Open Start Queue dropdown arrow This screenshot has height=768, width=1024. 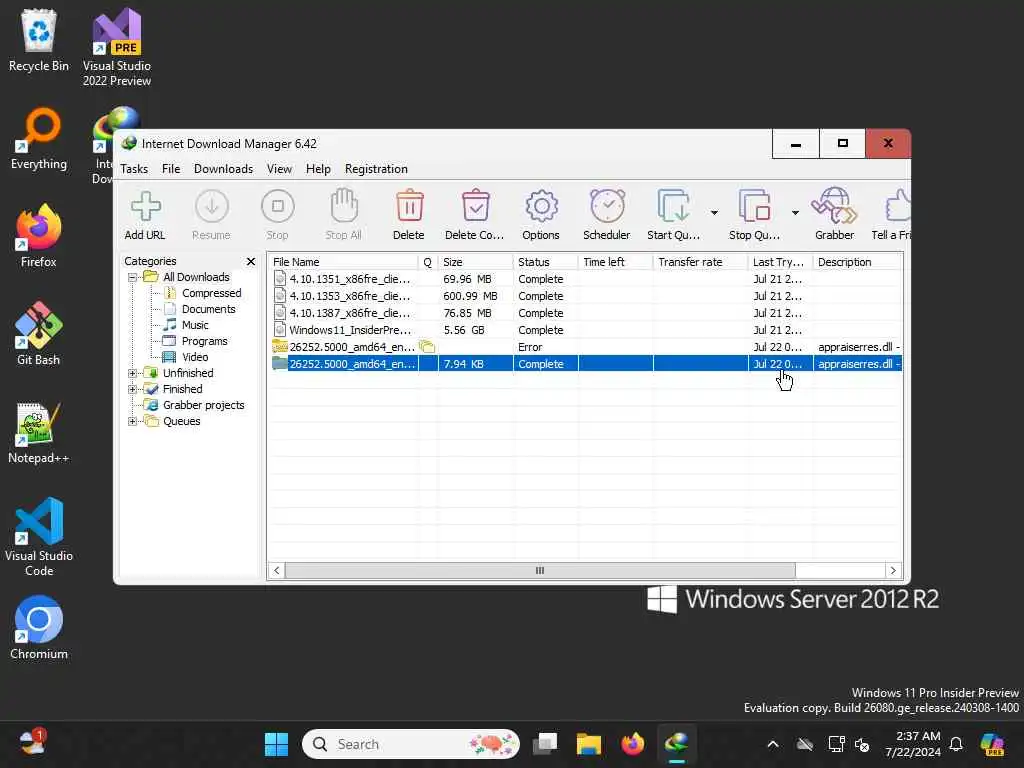714,212
